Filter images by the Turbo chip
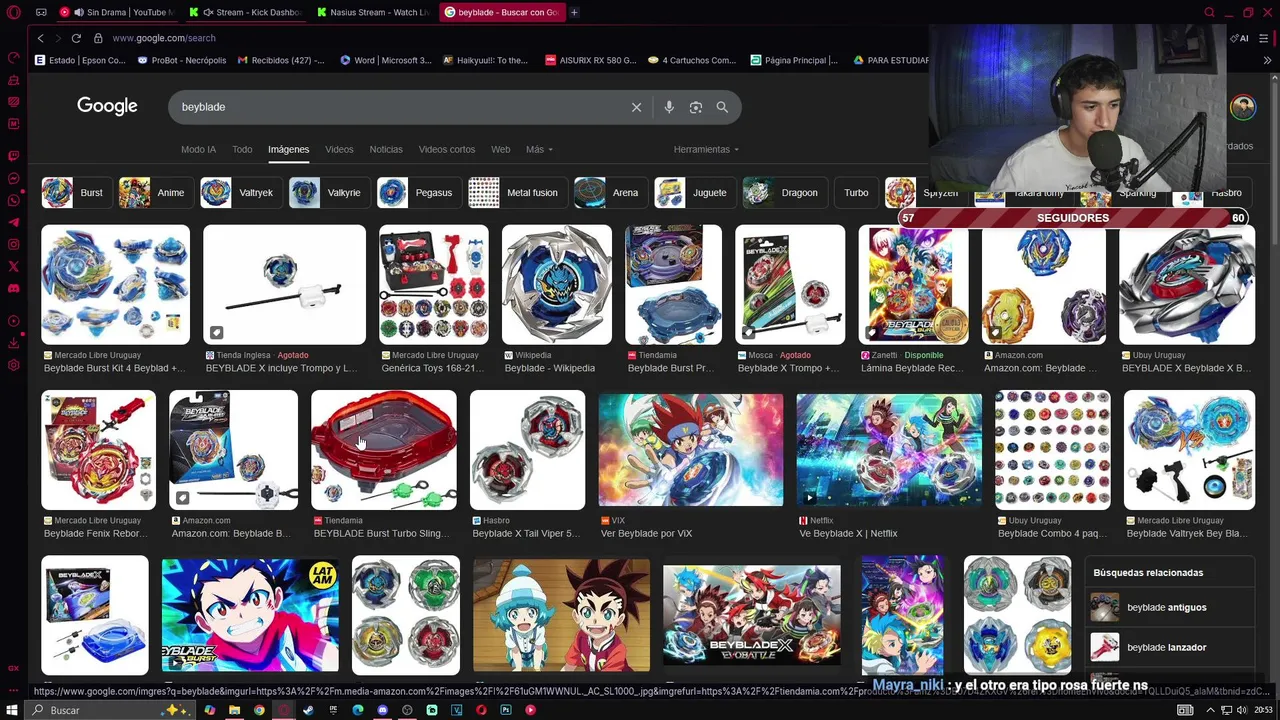This screenshot has width=1280, height=720. click(856, 193)
